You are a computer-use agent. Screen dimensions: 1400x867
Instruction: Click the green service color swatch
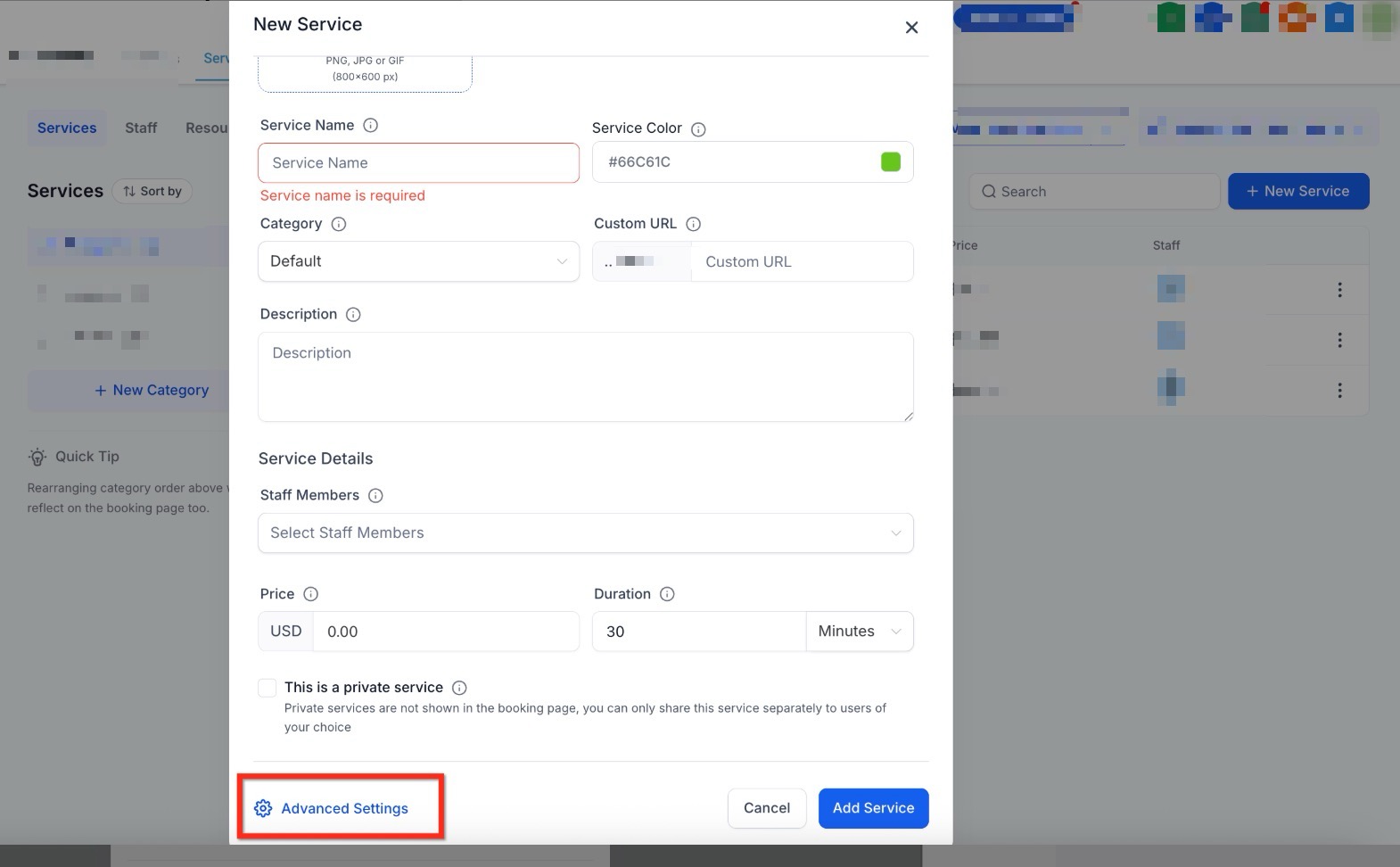tap(890, 162)
